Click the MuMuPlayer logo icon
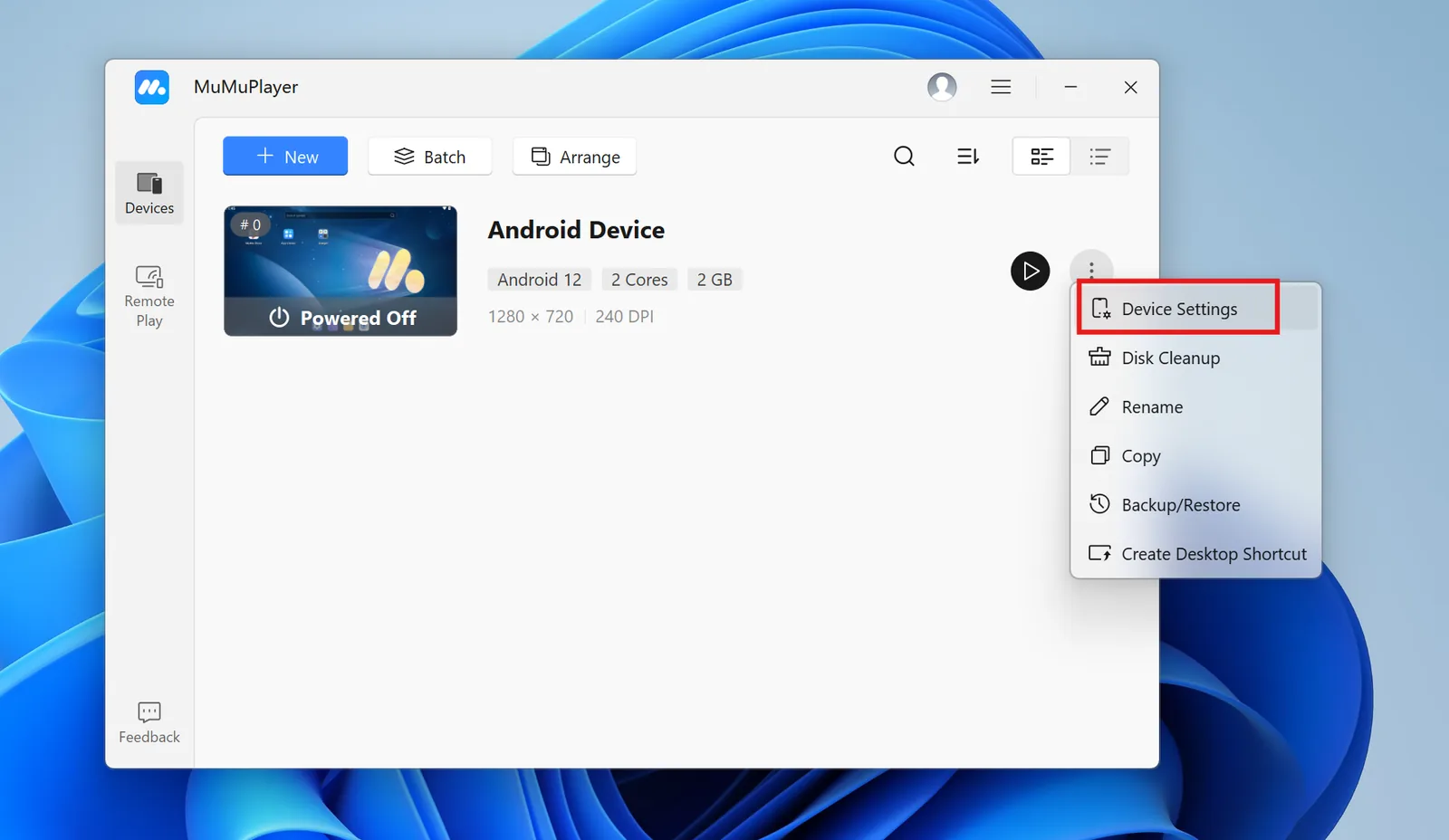 (151, 87)
